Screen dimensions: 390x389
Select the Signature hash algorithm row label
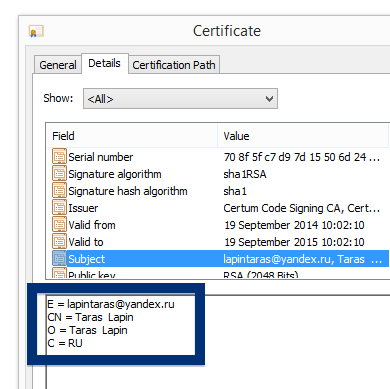(128, 191)
